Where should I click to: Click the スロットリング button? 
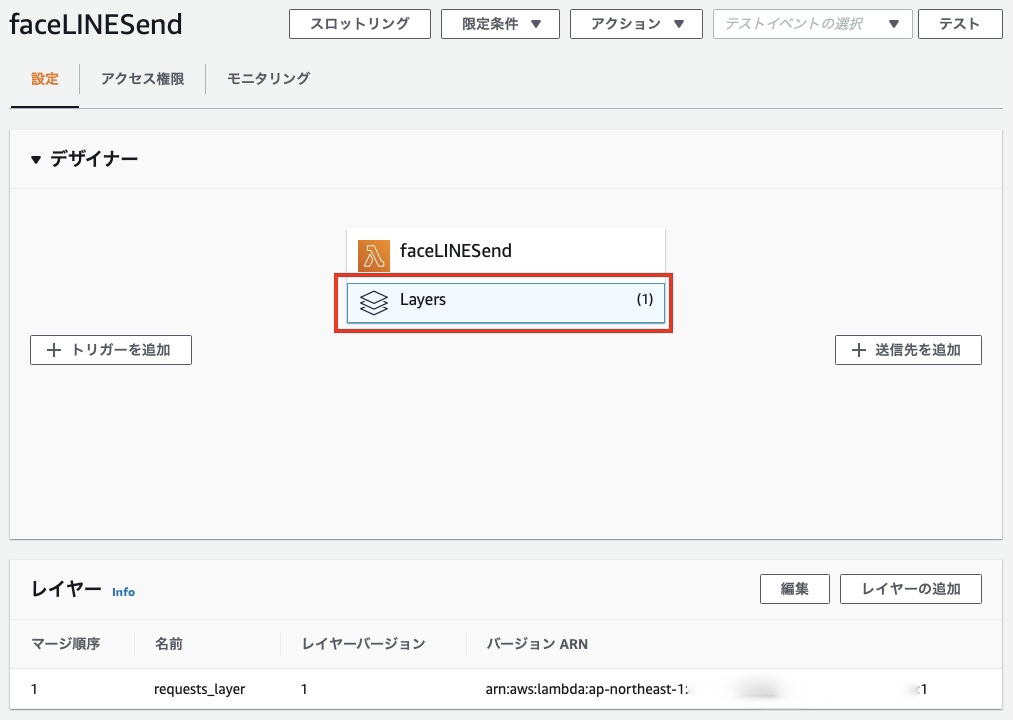[359, 24]
